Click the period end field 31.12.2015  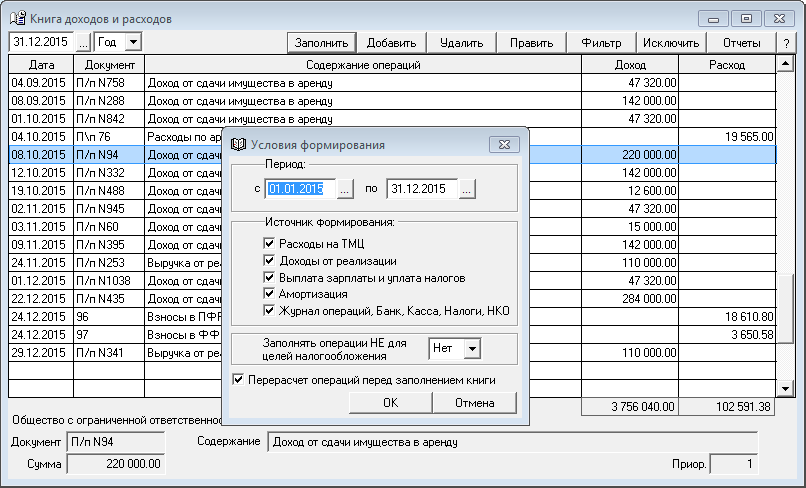[422, 189]
